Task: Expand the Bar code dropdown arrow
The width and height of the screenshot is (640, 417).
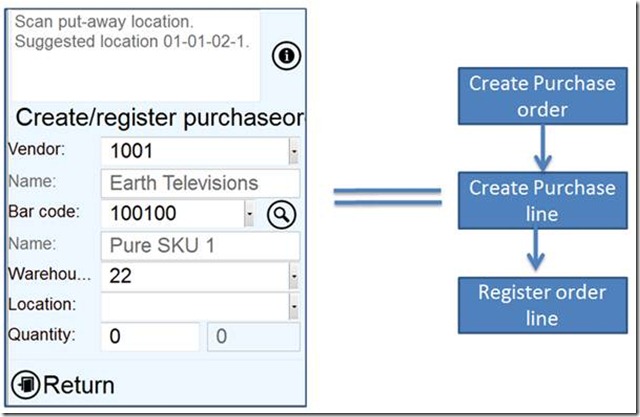Action: 250,215
